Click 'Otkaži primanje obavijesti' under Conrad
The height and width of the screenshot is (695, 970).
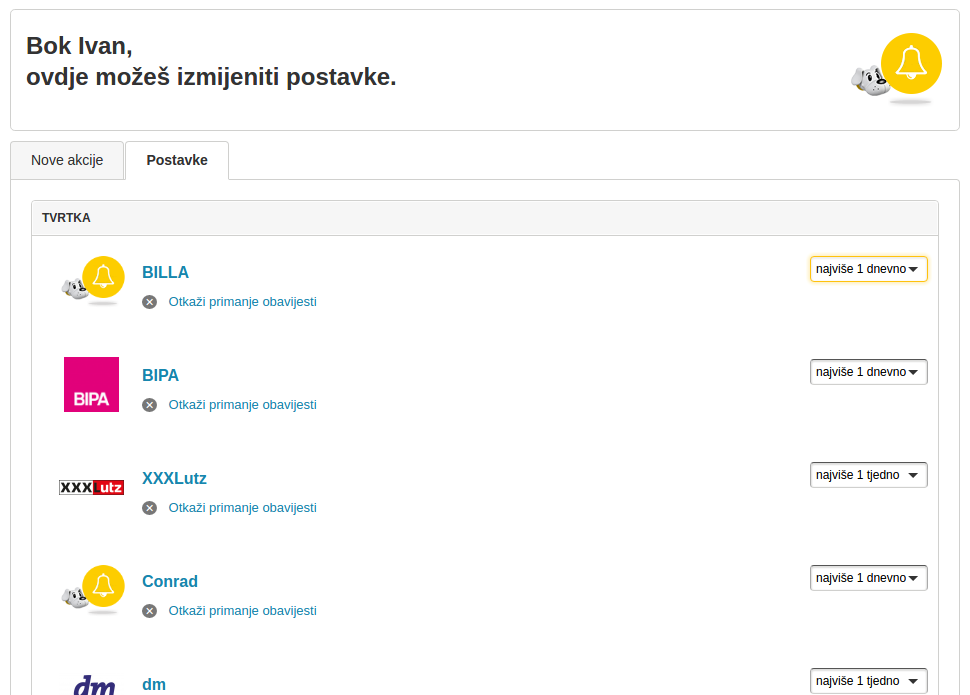click(x=242, y=610)
